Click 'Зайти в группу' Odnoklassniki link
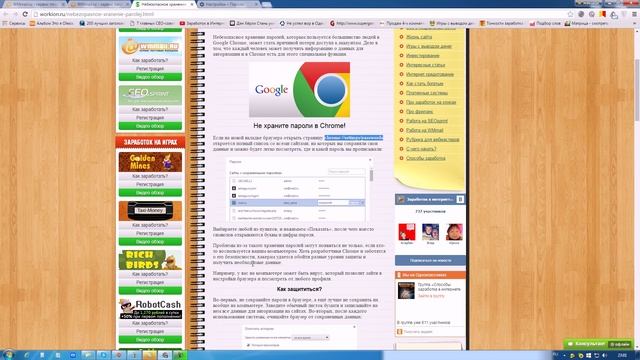 click(x=431, y=296)
